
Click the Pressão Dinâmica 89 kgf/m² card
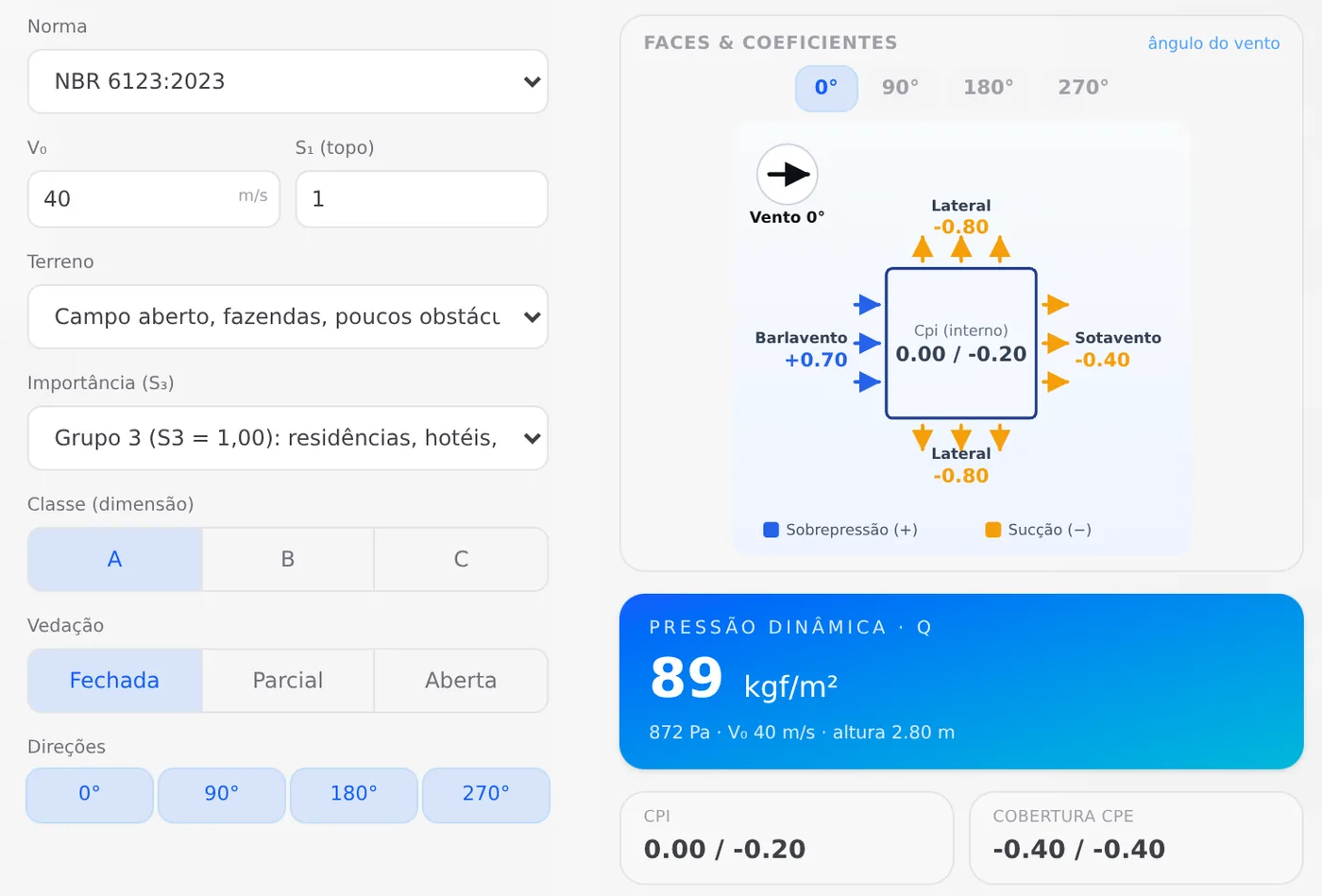click(961, 682)
